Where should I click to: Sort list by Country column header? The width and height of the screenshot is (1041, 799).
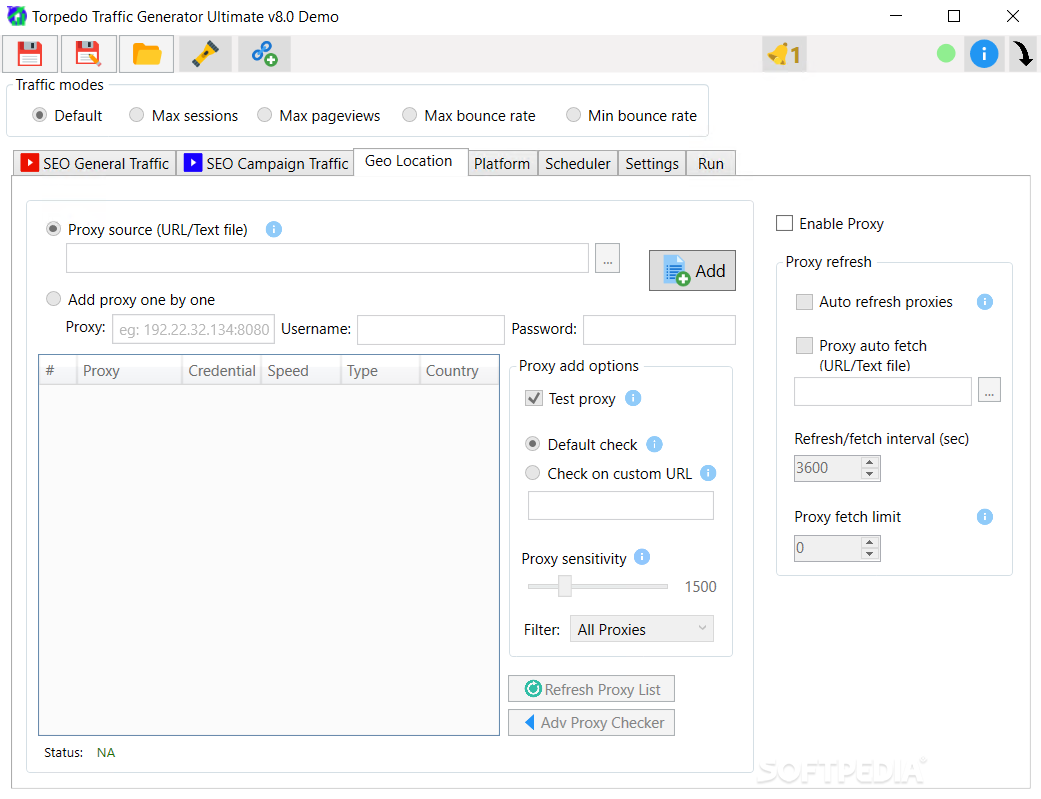[x=459, y=371]
